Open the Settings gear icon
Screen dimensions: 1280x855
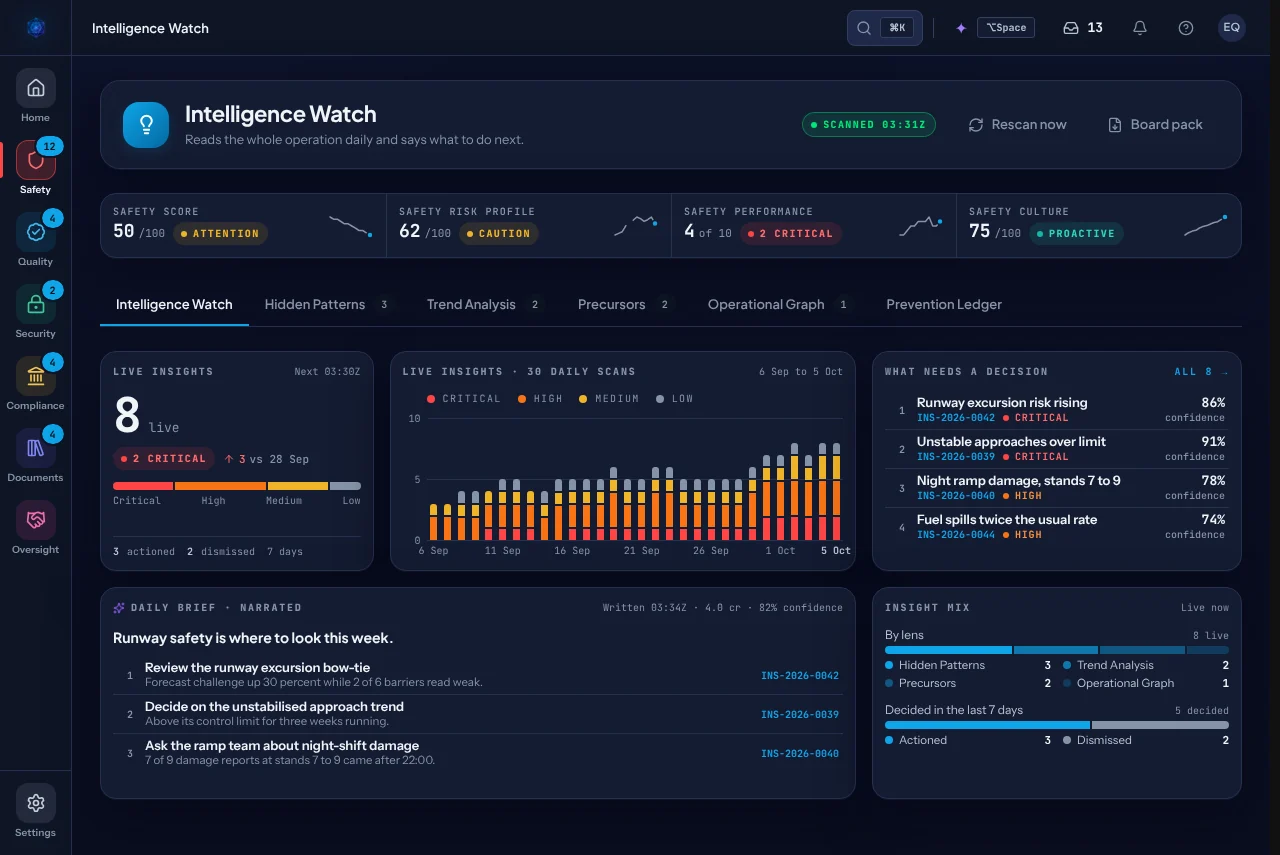(35, 803)
